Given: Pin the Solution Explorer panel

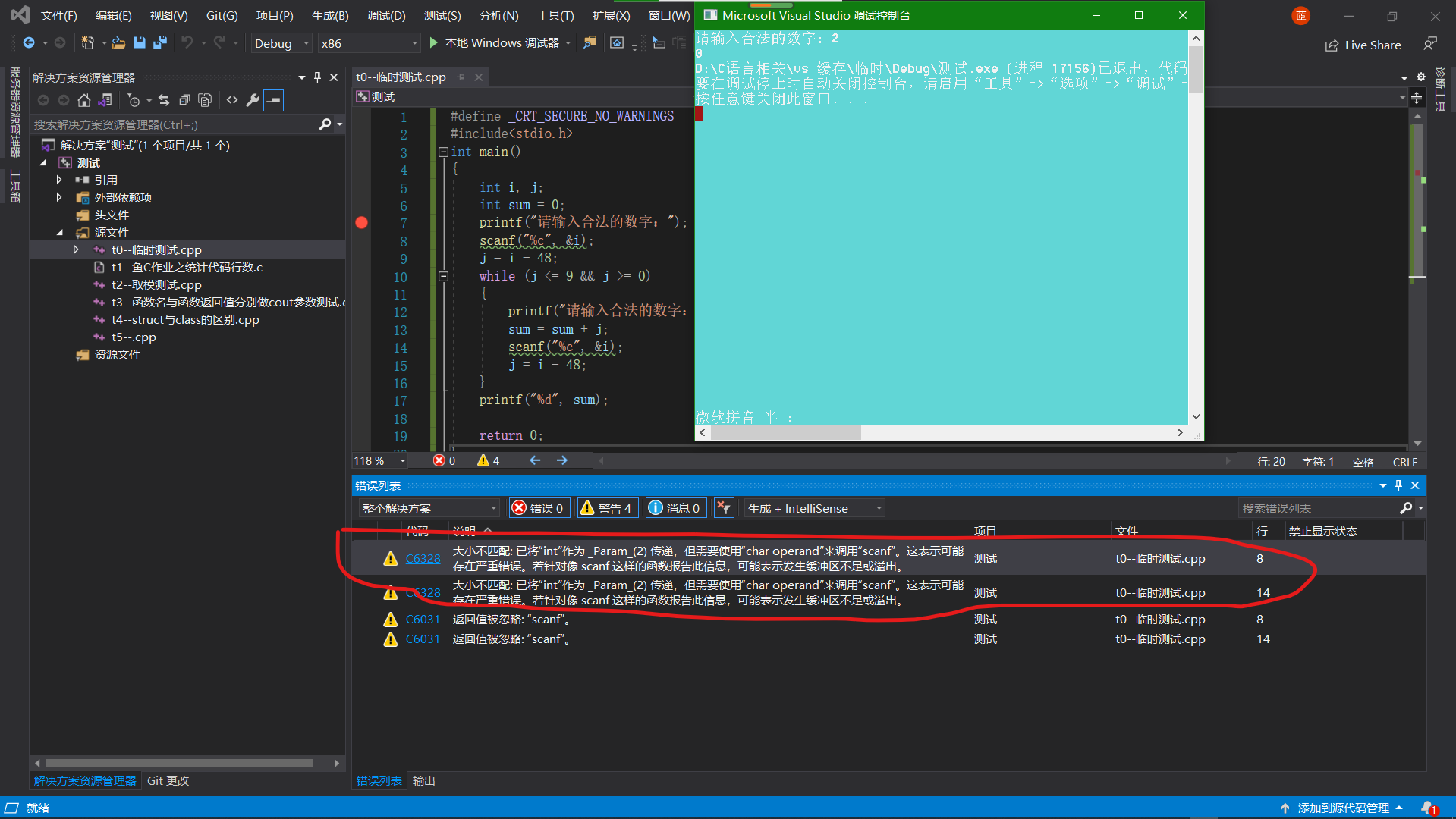Looking at the screenshot, I should 317,77.
